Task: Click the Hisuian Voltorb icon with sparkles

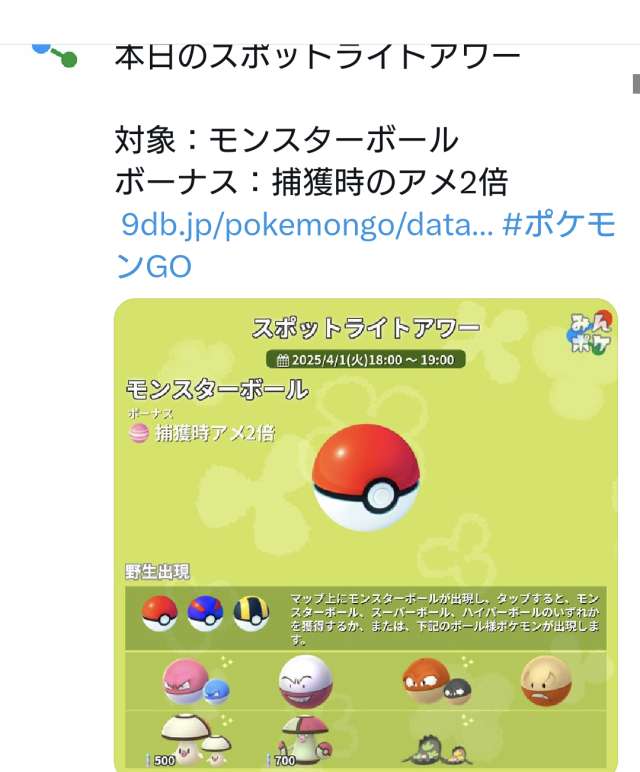Action: click(x=436, y=682)
